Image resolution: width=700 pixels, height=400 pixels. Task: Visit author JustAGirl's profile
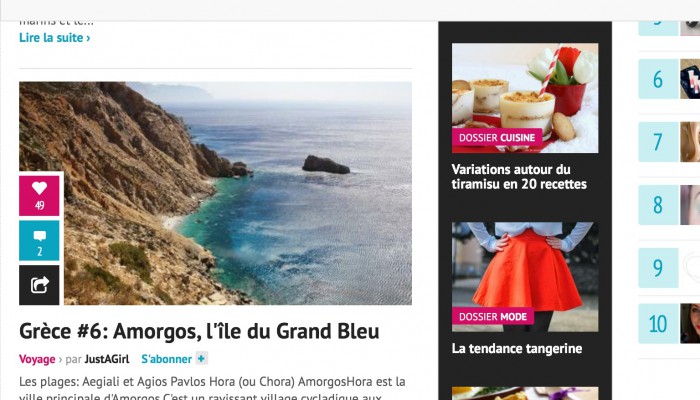[x=107, y=359]
